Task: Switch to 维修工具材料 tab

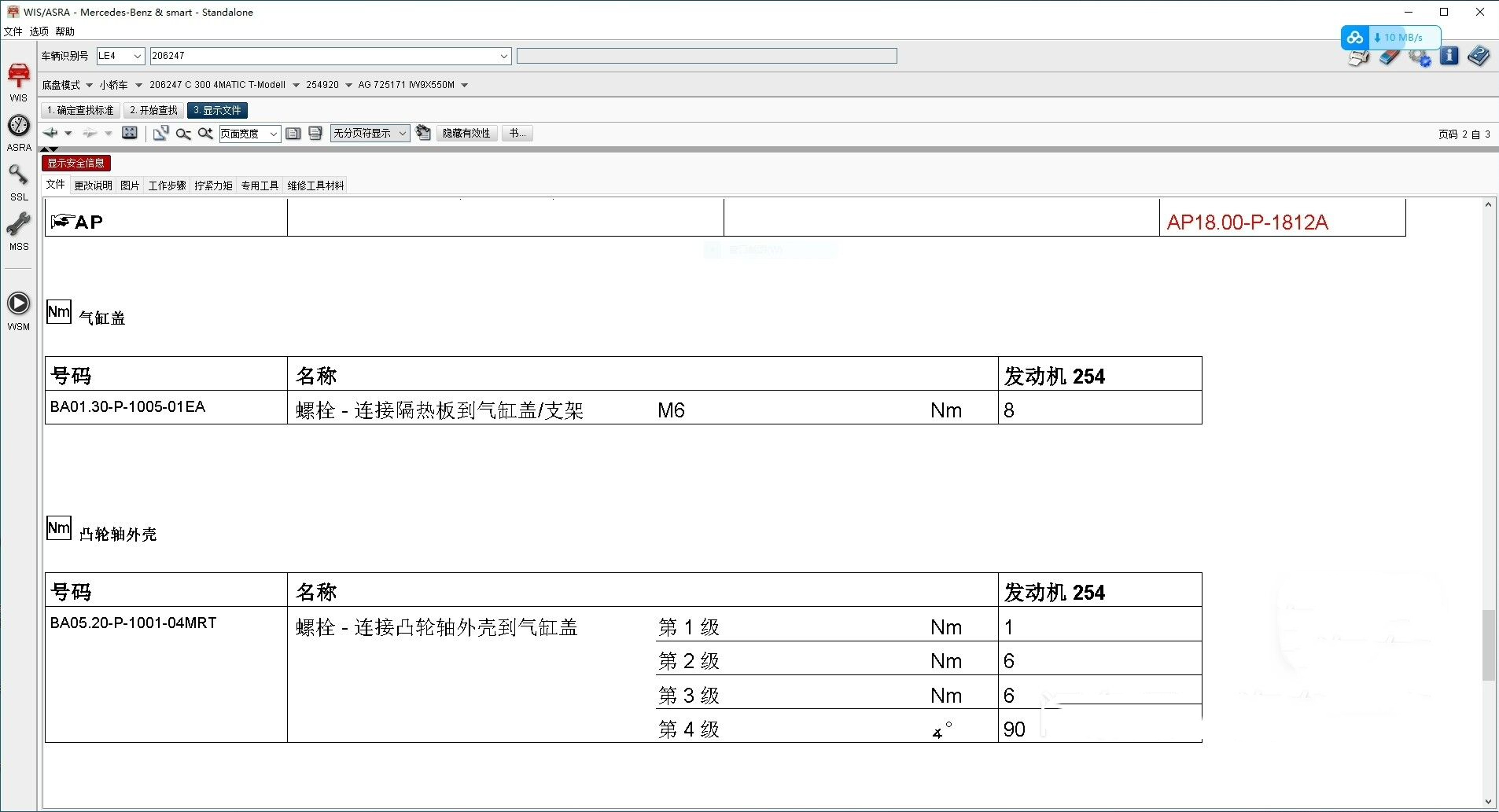Action: point(316,186)
